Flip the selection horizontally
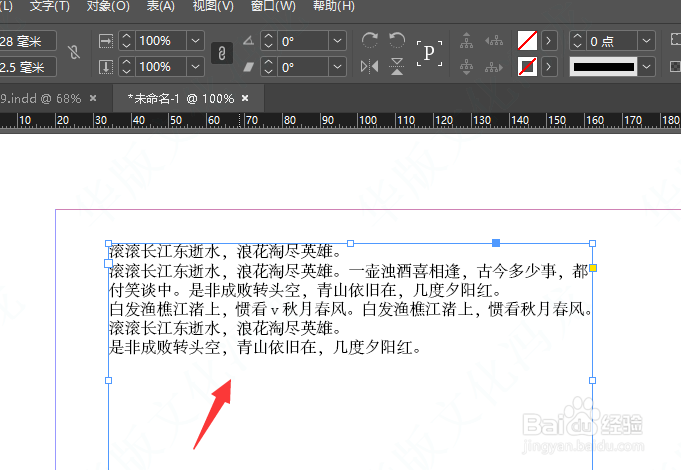Screen dimensions: 681x470 (x=370, y=66)
